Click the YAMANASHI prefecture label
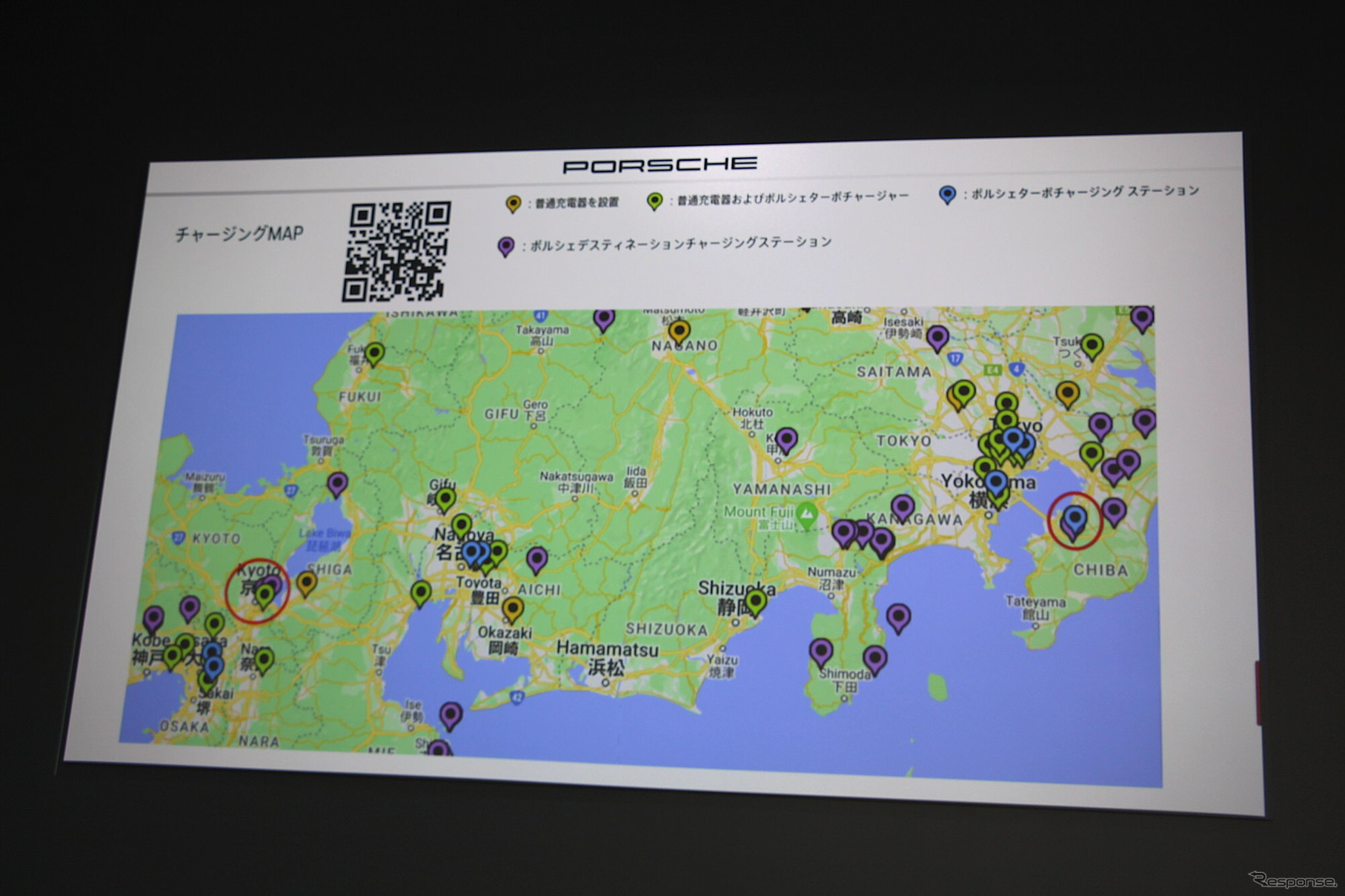 point(782,489)
